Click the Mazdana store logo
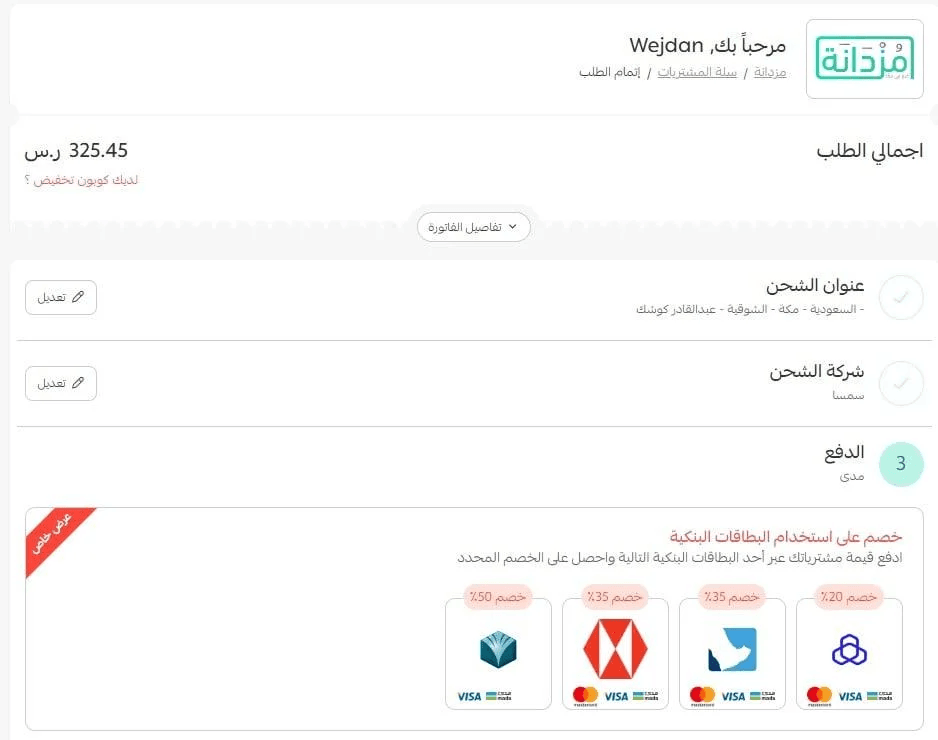This screenshot has height=740, width=938. 864,59
